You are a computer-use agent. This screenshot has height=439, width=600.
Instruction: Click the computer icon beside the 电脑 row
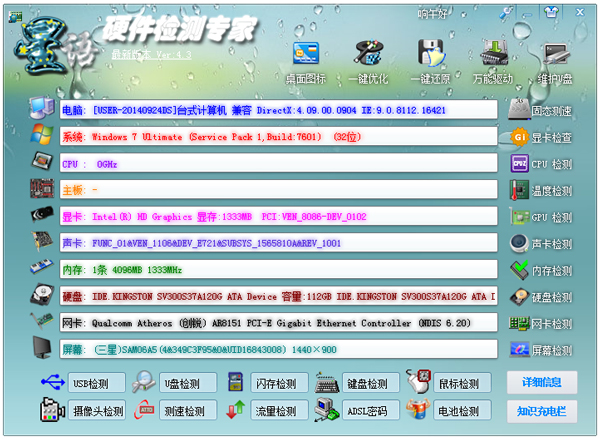click(x=42, y=108)
